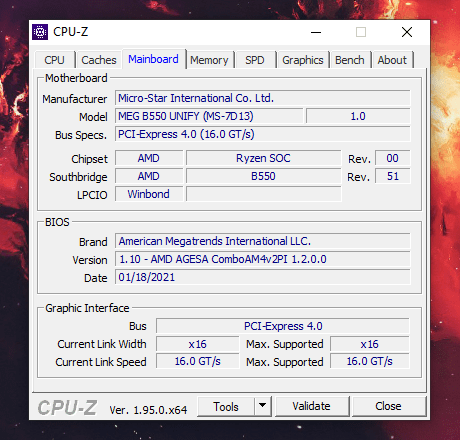Click the CPU-Z app icon in title bar
Screen dimensions: 460x440
click(x=40, y=32)
